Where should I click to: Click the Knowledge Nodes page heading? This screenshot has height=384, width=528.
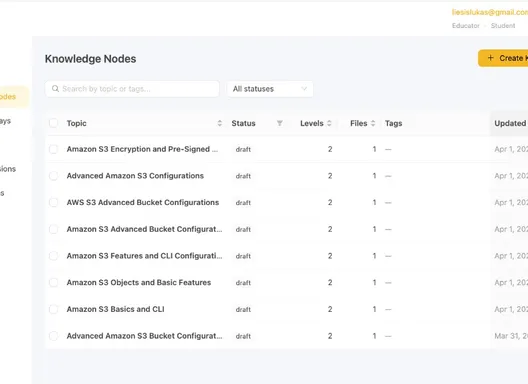point(91,59)
